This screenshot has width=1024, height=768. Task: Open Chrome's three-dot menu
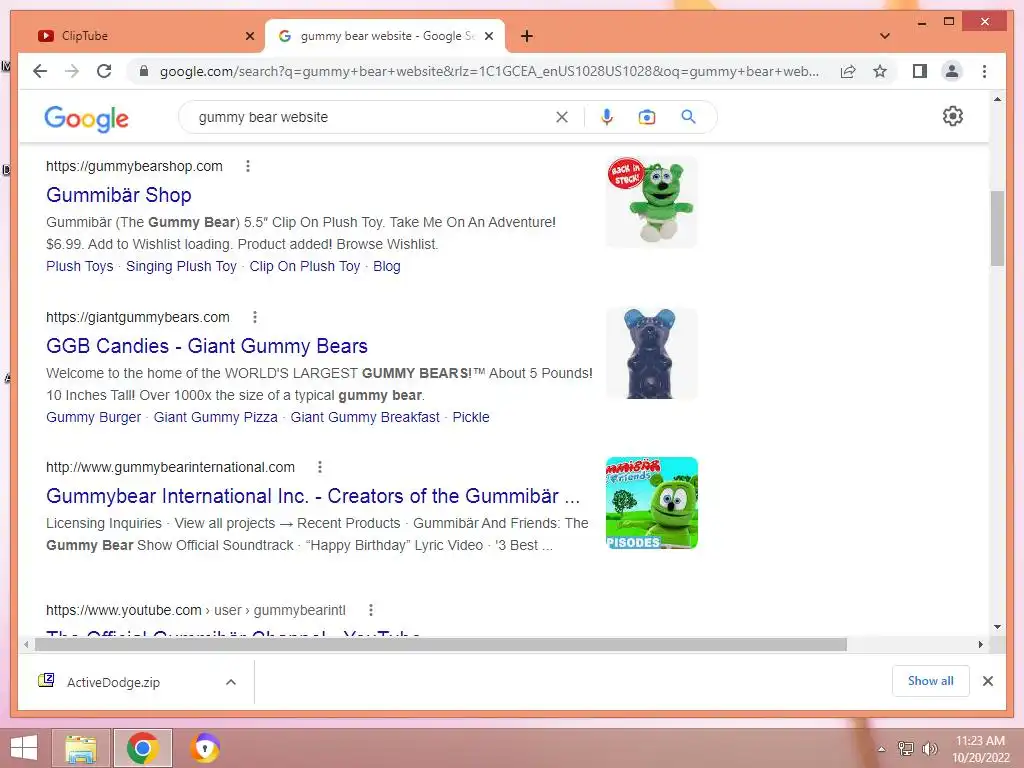coord(984,71)
